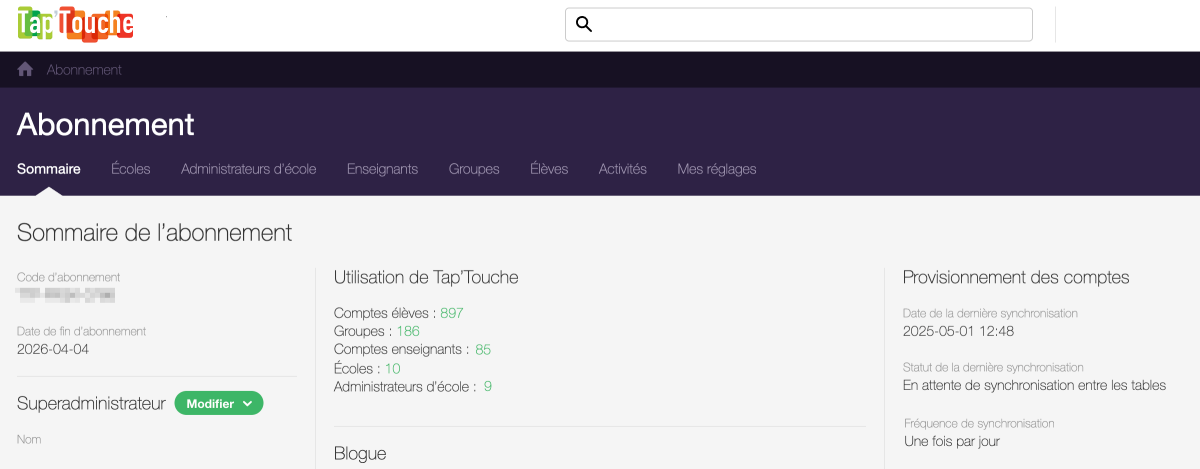Click inside the search input field
This screenshot has height=469, width=1200.
pos(810,25)
